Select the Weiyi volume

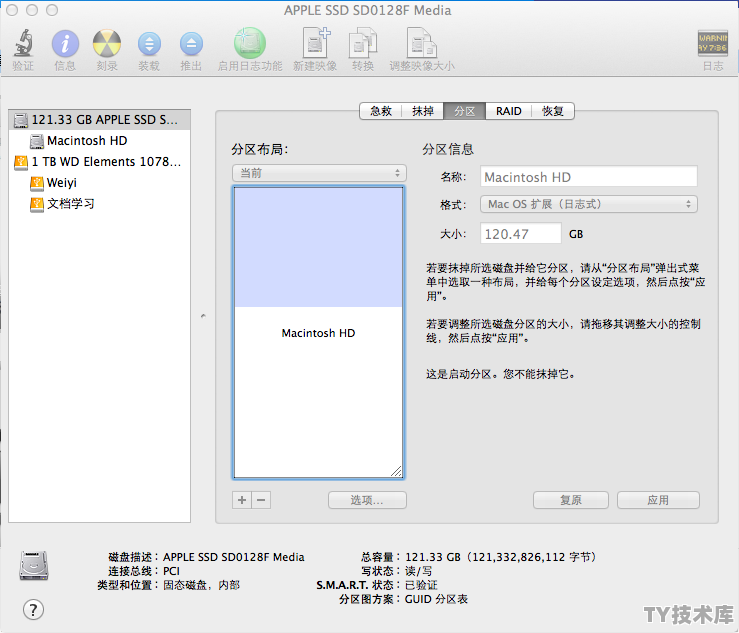click(x=99, y=182)
